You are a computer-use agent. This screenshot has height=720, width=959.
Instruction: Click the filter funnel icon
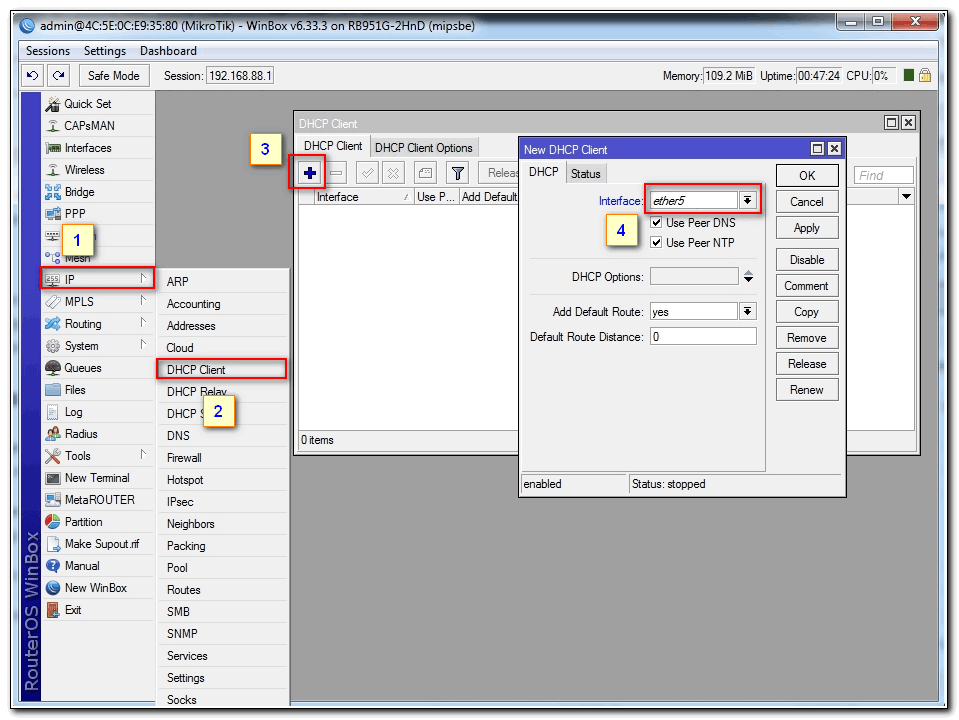coord(457,173)
